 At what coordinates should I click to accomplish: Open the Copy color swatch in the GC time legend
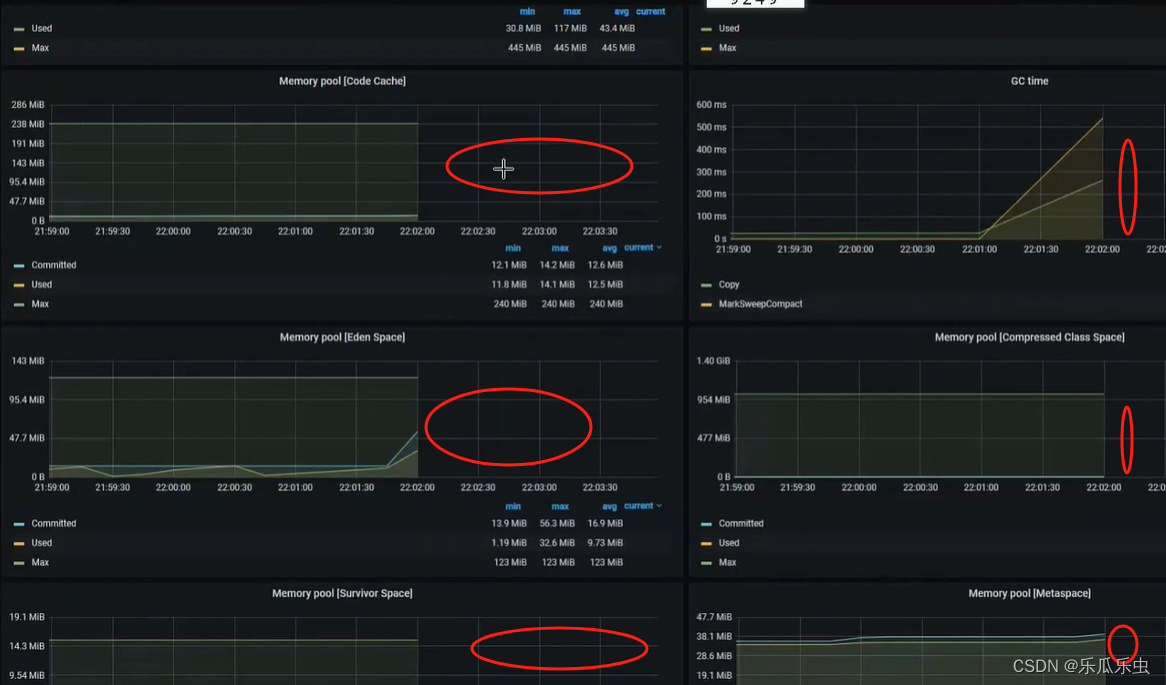tap(706, 285)
